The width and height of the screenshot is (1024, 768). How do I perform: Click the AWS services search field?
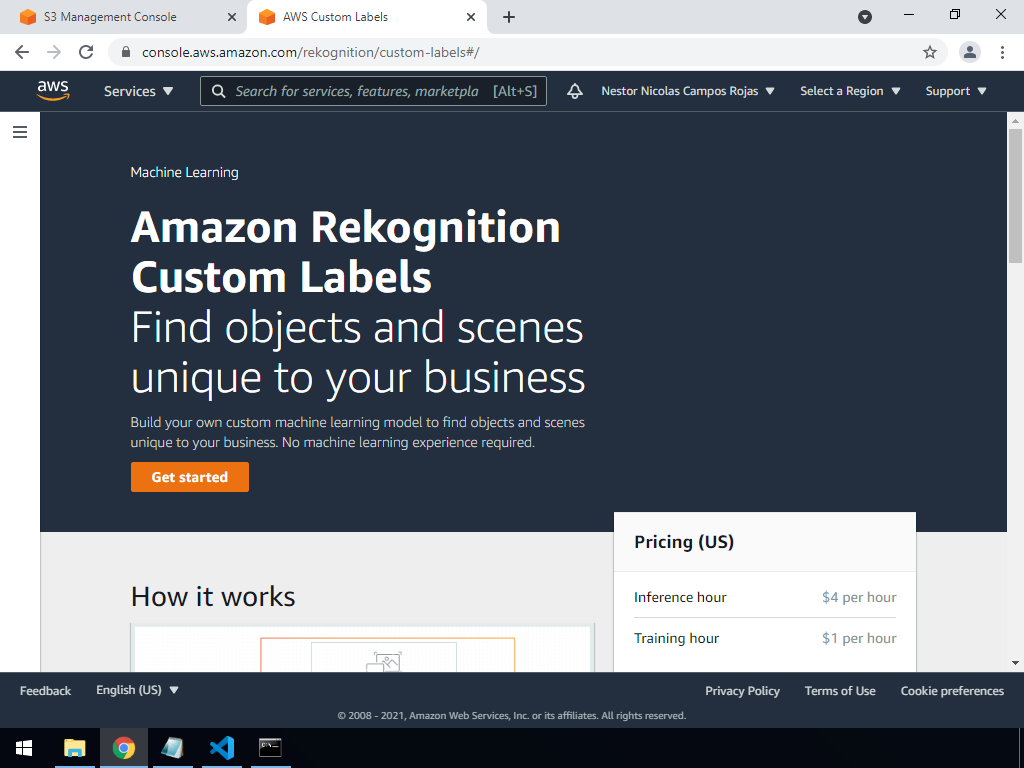tap(357, 91)
